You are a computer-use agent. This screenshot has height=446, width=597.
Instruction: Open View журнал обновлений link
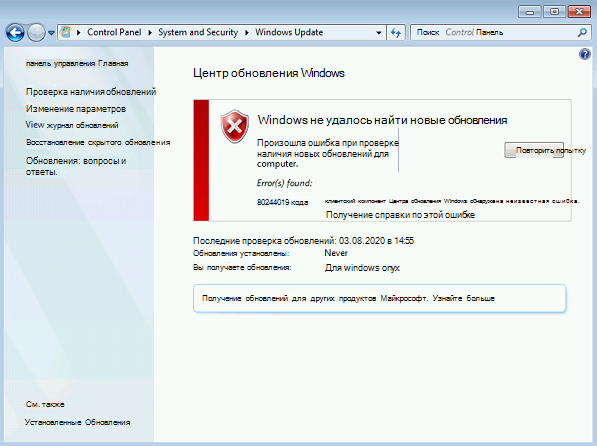click(72, 125)
